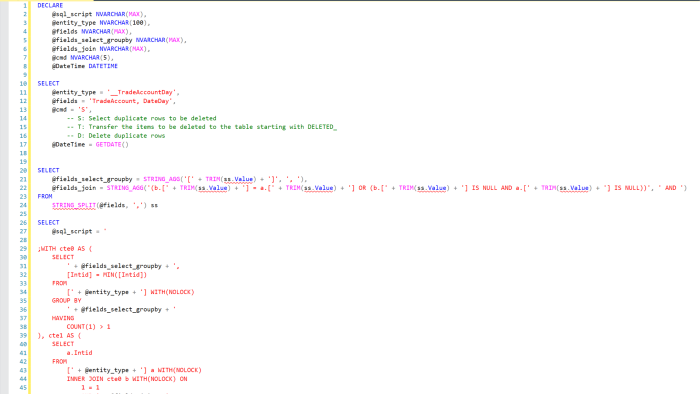Image resolution: width=700 pixels, height=394 pixels.
Task: Click '@fields_select_groupby NVARCHAR(MAX)' on line 5
Action: pyautogui.click(x=118, y=40)
